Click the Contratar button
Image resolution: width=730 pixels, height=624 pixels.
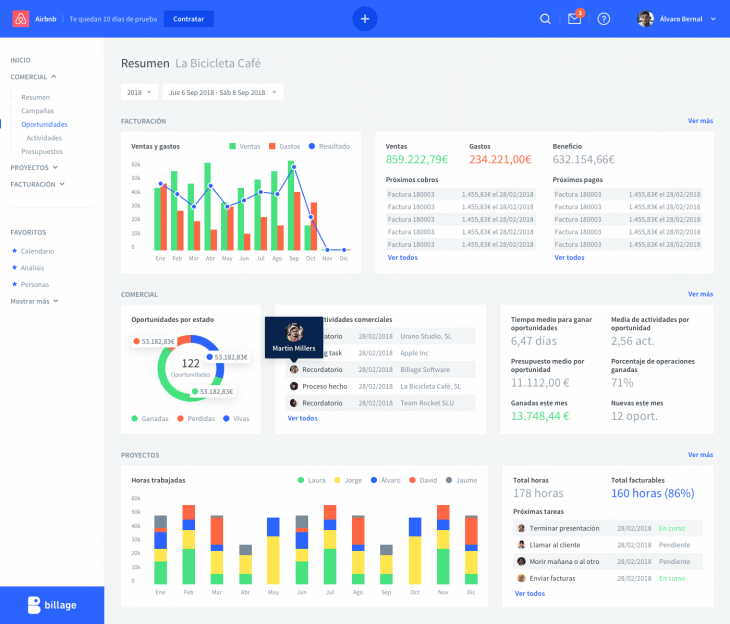click(x=189, y=19)
